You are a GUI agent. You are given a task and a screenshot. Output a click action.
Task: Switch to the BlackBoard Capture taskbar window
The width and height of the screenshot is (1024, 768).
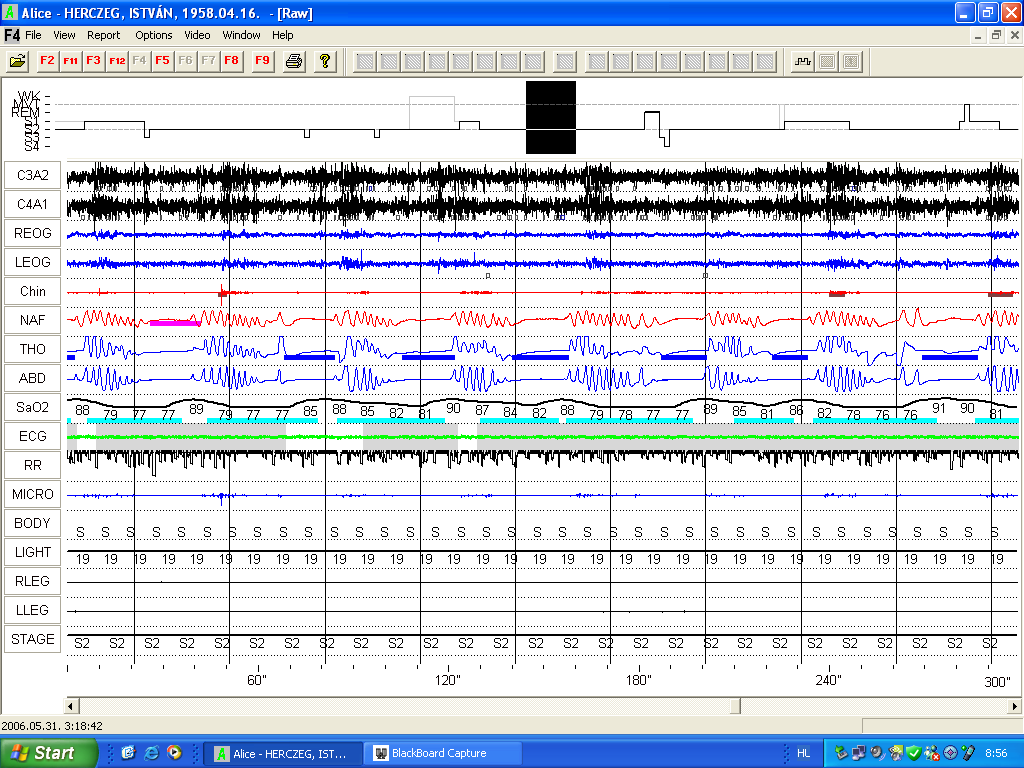tap(443, 754)
